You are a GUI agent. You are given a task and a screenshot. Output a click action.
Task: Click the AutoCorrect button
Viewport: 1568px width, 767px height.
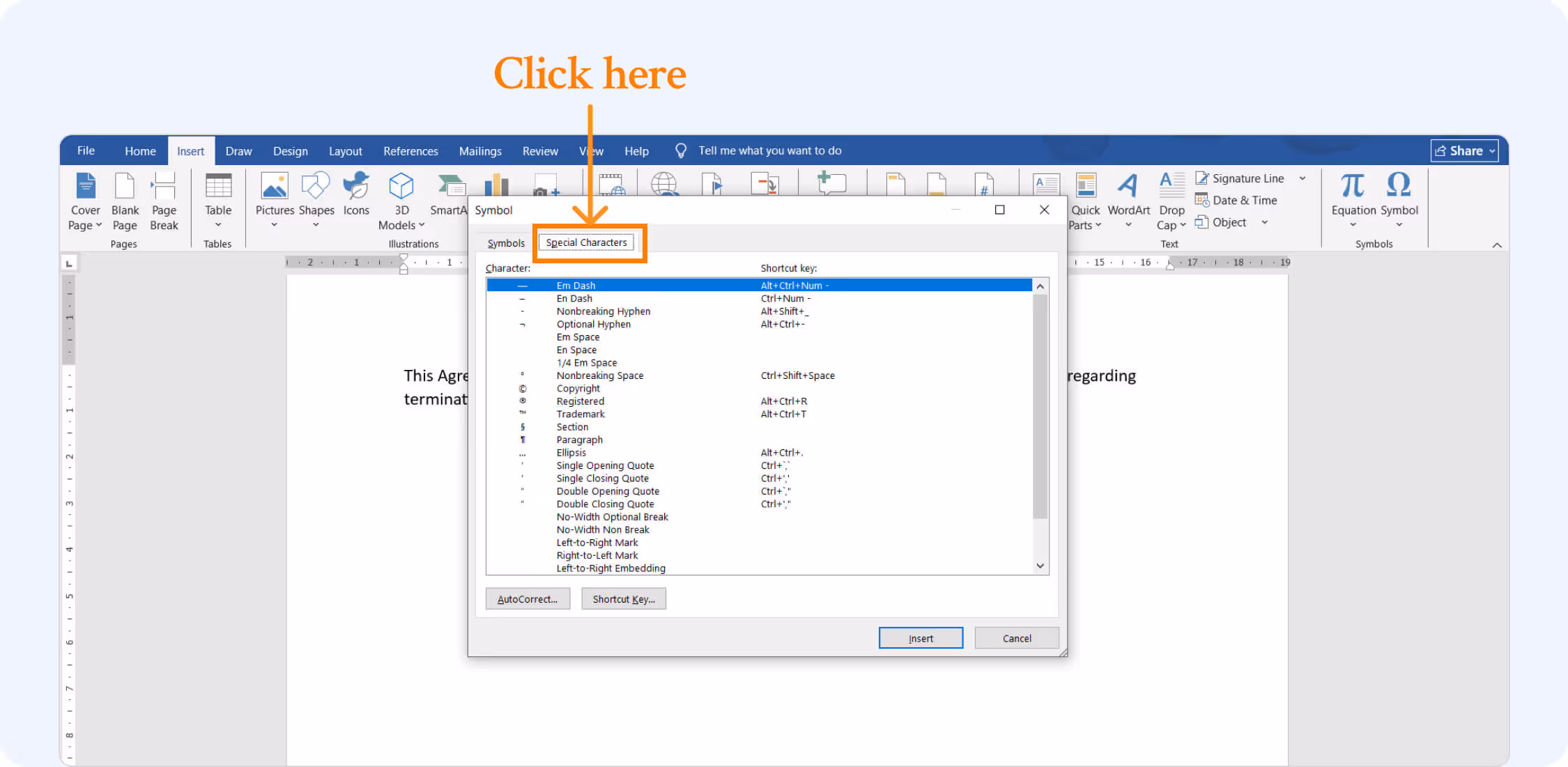click(528, 598)
